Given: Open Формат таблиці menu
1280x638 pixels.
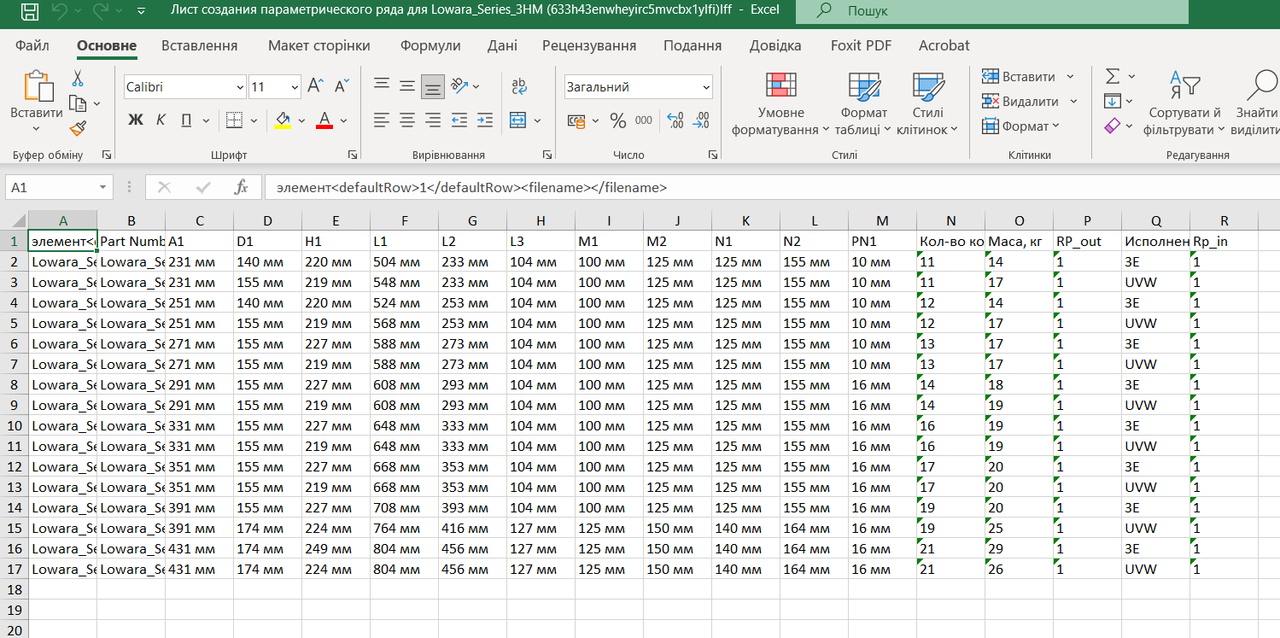Looking at the screenshot, I should (x=864, y=104).
